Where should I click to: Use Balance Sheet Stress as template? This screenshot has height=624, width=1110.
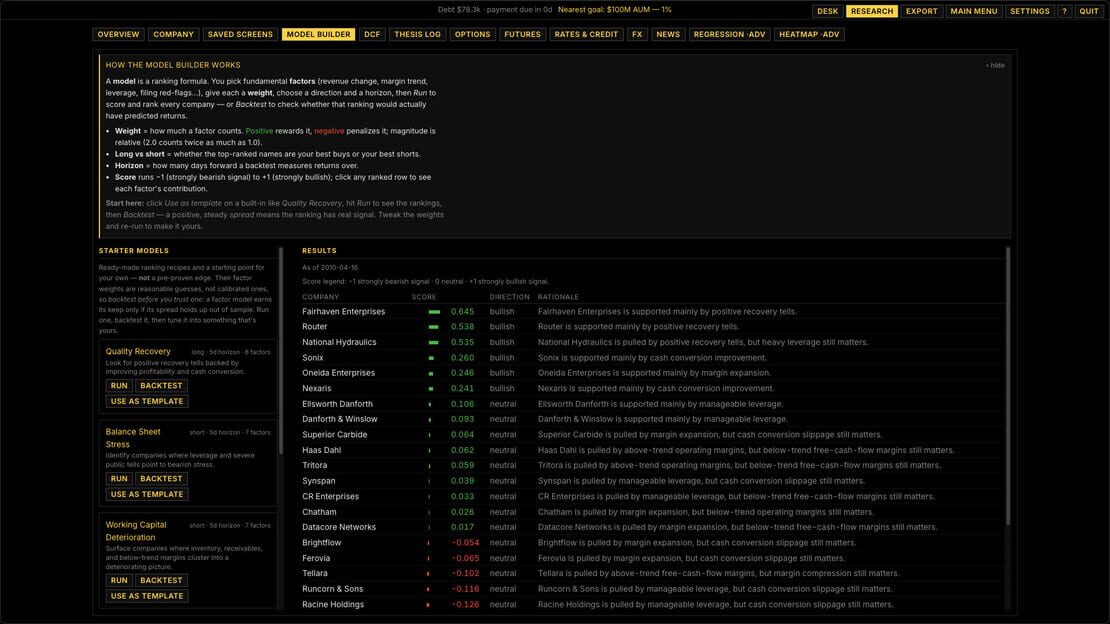click(147, 494)
